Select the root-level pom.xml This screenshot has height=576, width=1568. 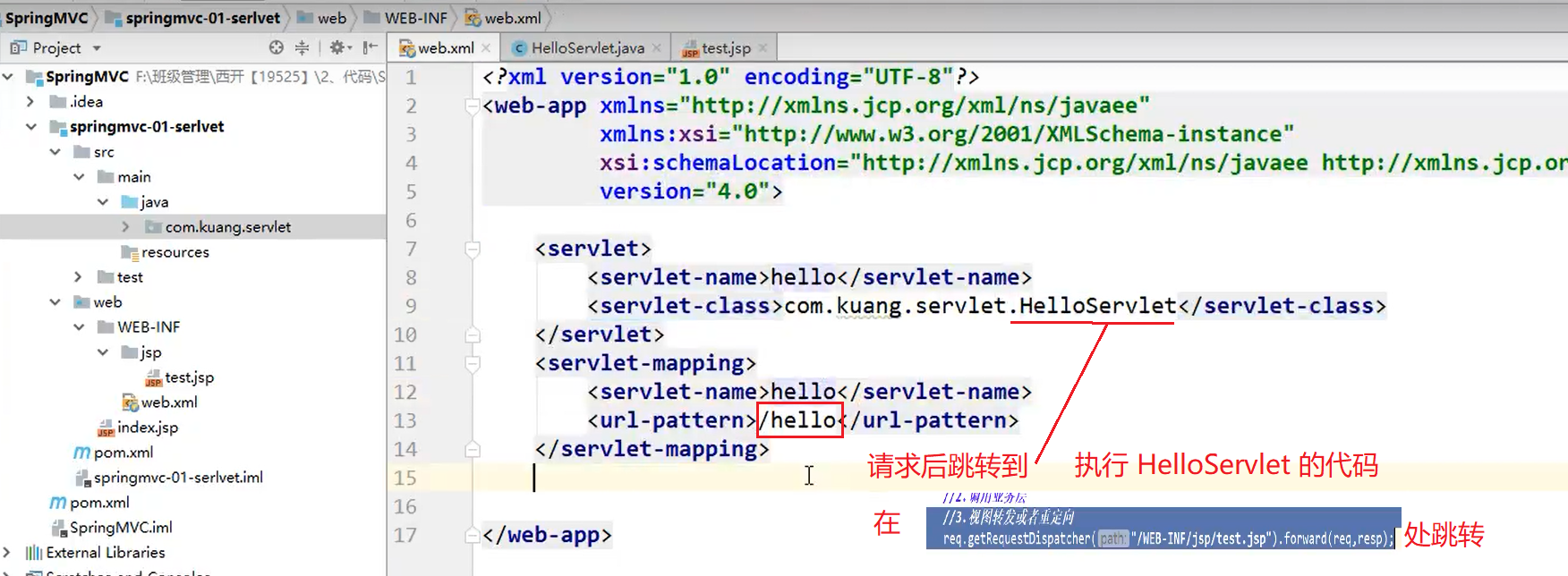point(99,503)
